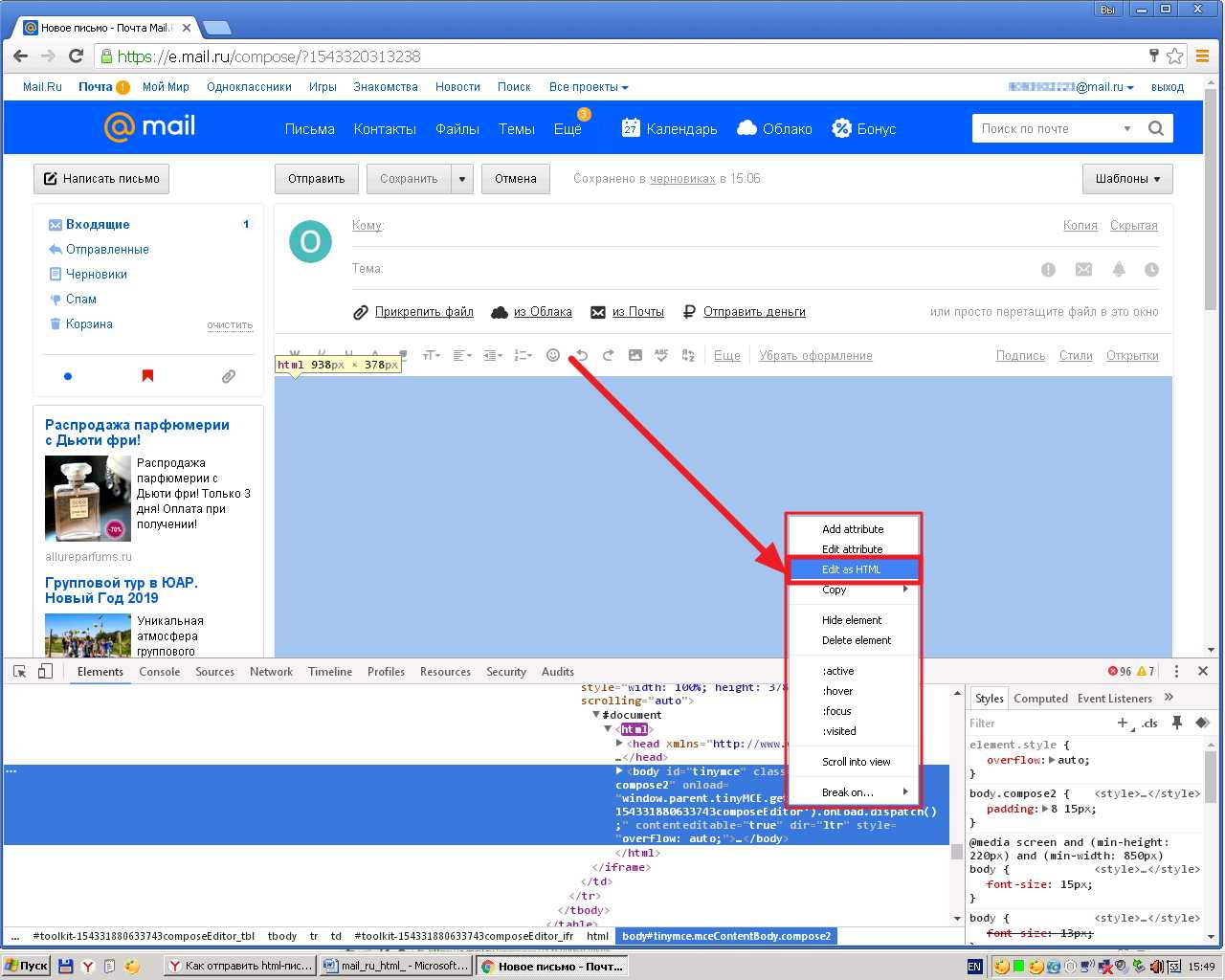Toggle the .cls element classes button
Screen dimensions: 1225x980
tap(1149, 724)
